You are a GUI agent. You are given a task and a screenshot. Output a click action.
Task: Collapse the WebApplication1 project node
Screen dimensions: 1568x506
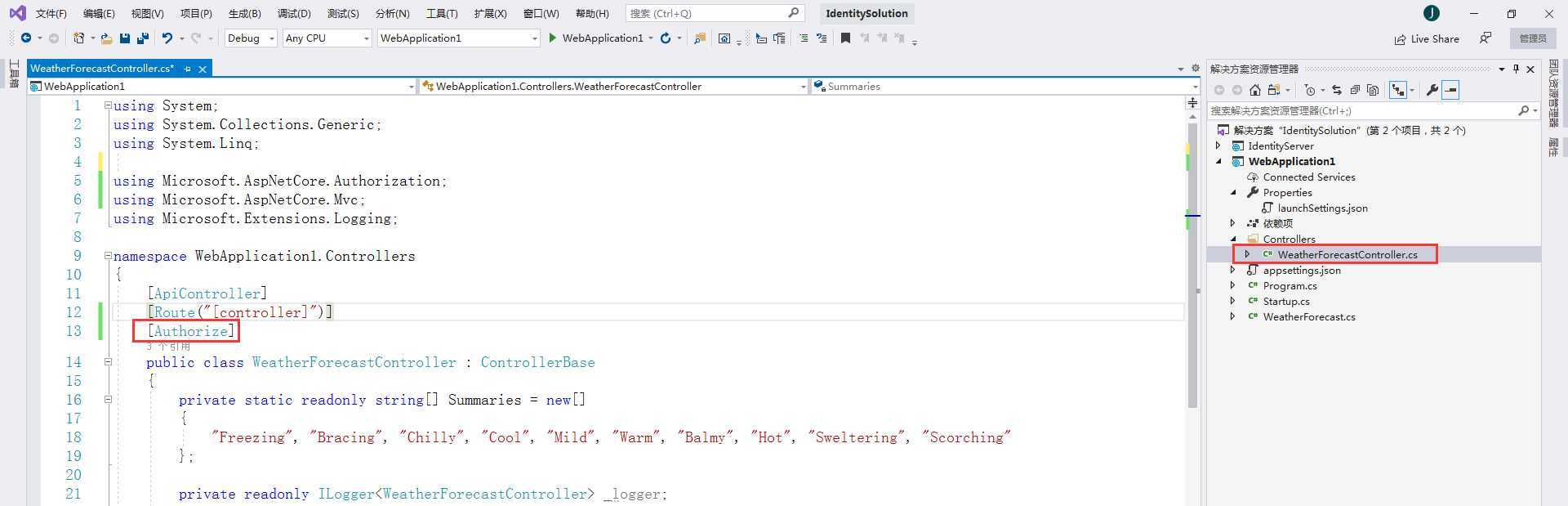click(x=1218, y=161)
